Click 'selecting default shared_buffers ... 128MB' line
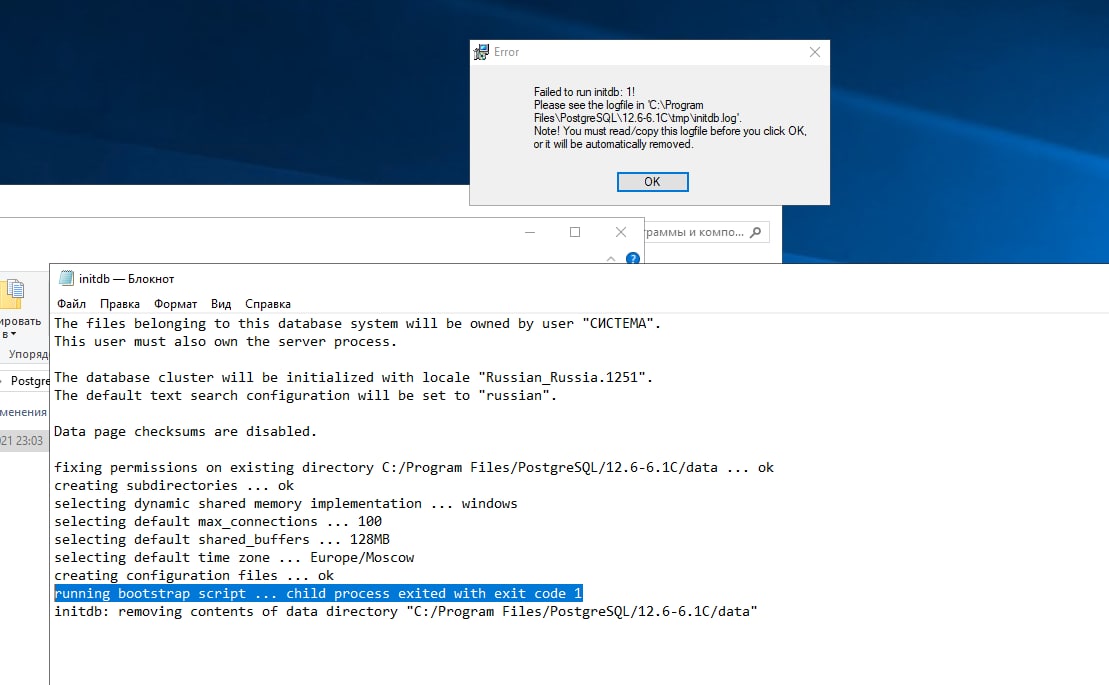This screenshot has height=685, width=1109. click(222, 539)
